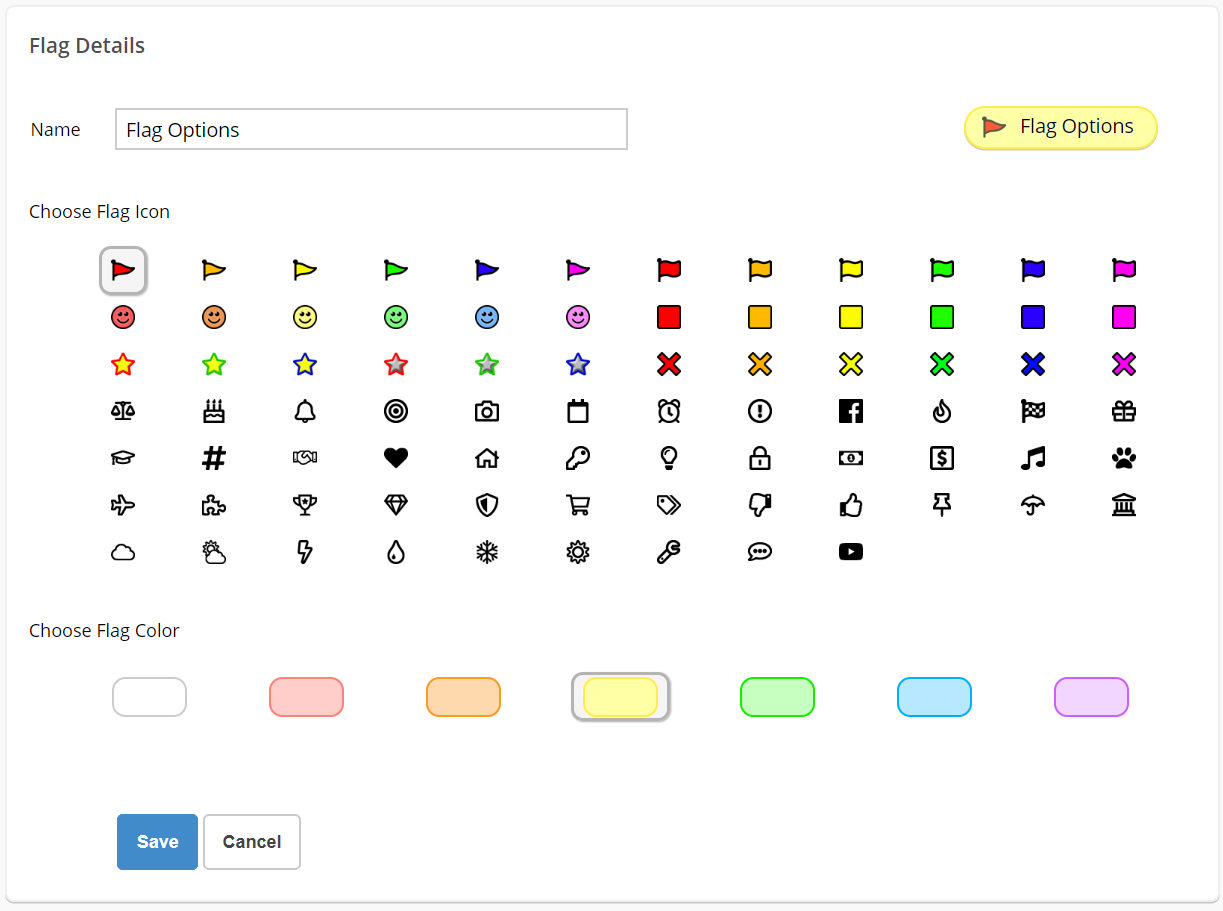Pick the padlock icon
The width and height of the screenshot is (1223, 911).
760,458
